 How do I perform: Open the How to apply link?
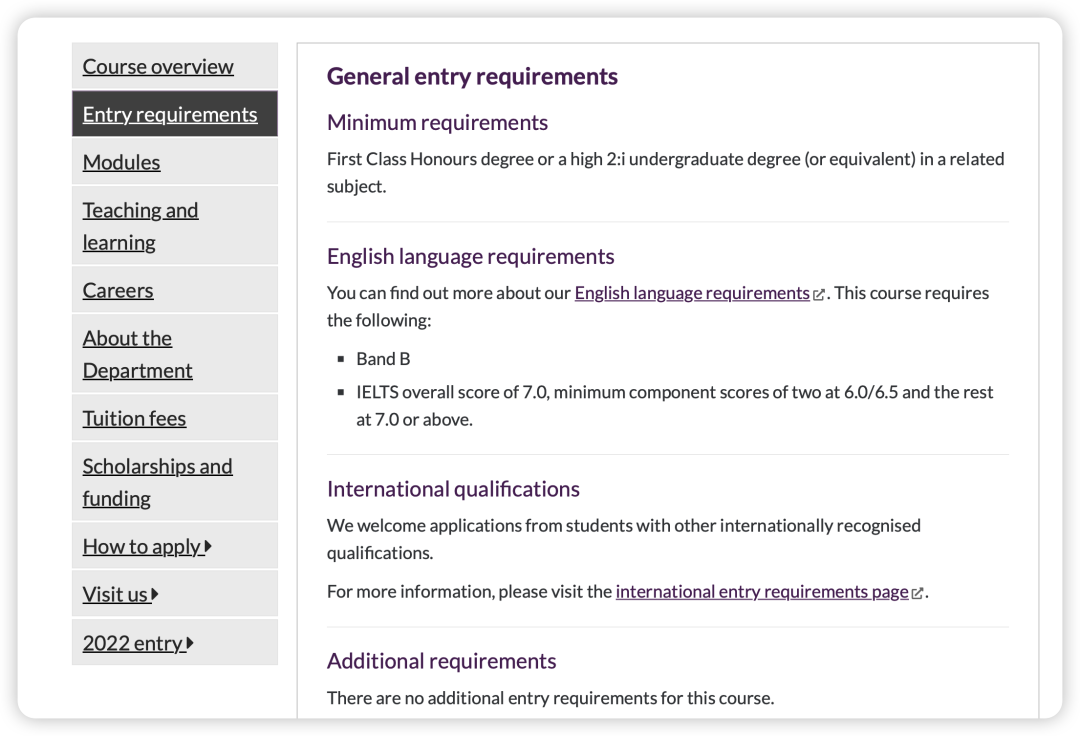[x=142, y=547]
